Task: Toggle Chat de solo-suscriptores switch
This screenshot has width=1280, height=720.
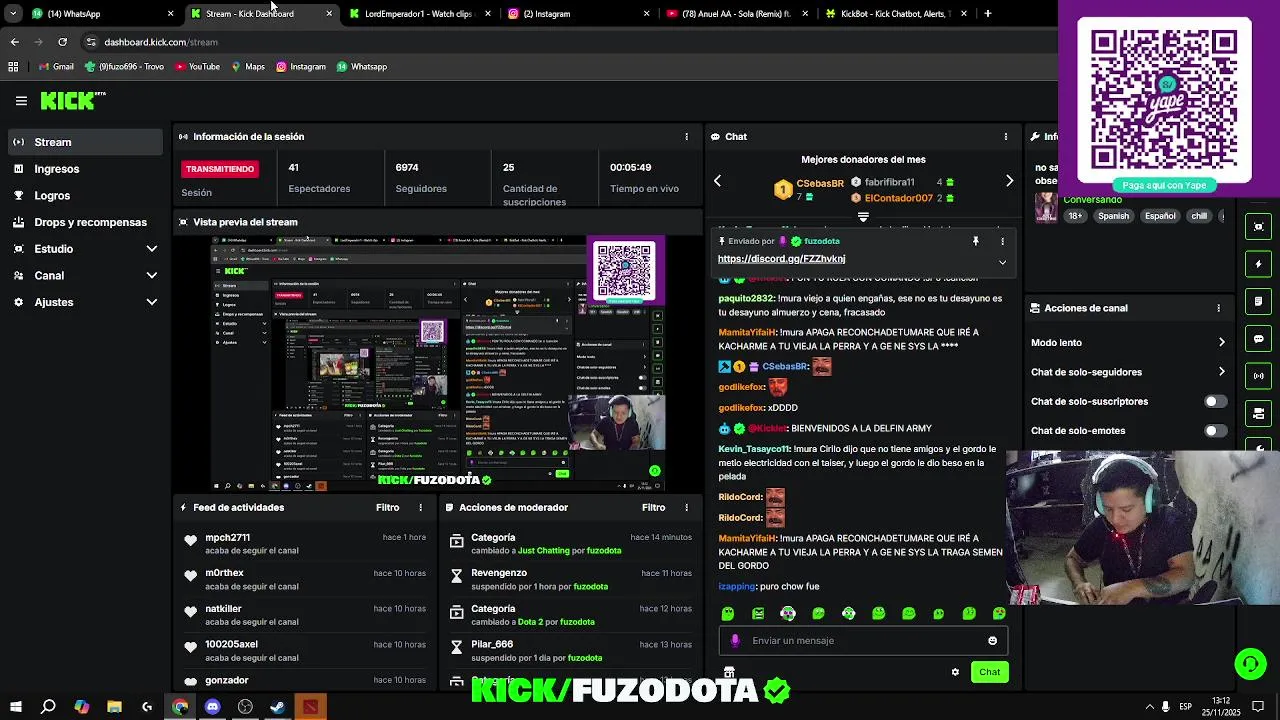Action: [x=1215, y=402]
